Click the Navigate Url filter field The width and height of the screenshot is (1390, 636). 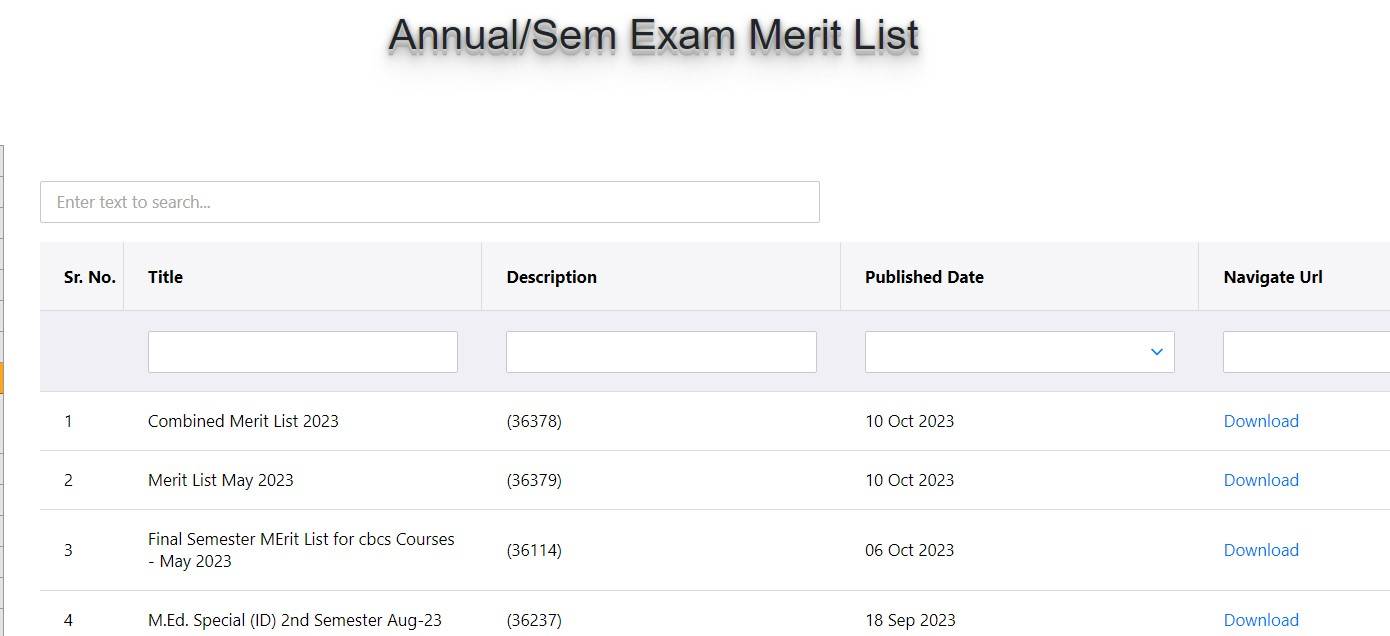pyautogui.click(x=1305, y=352)
